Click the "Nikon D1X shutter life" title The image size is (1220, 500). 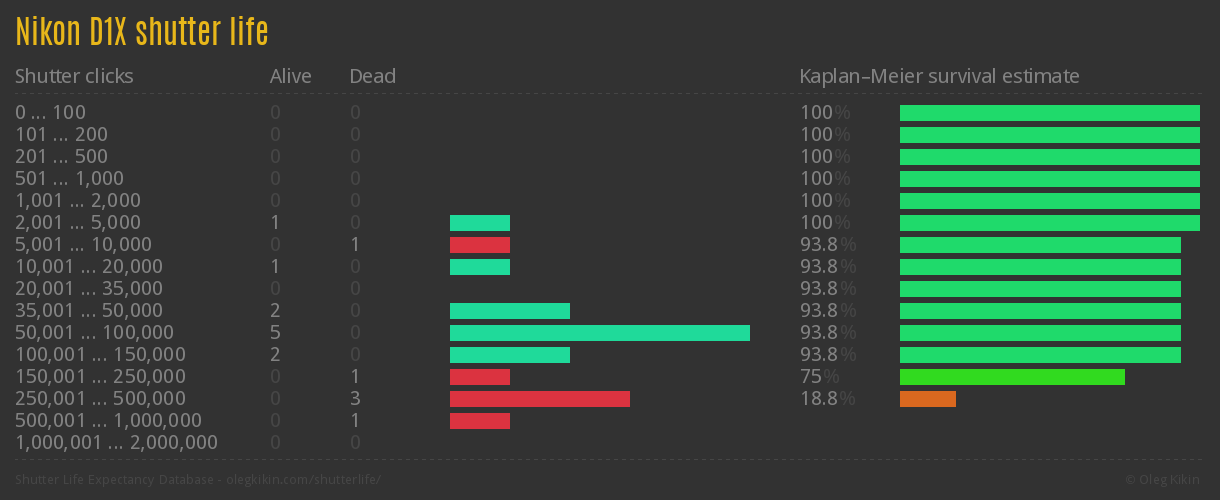[x=141, y=32]
